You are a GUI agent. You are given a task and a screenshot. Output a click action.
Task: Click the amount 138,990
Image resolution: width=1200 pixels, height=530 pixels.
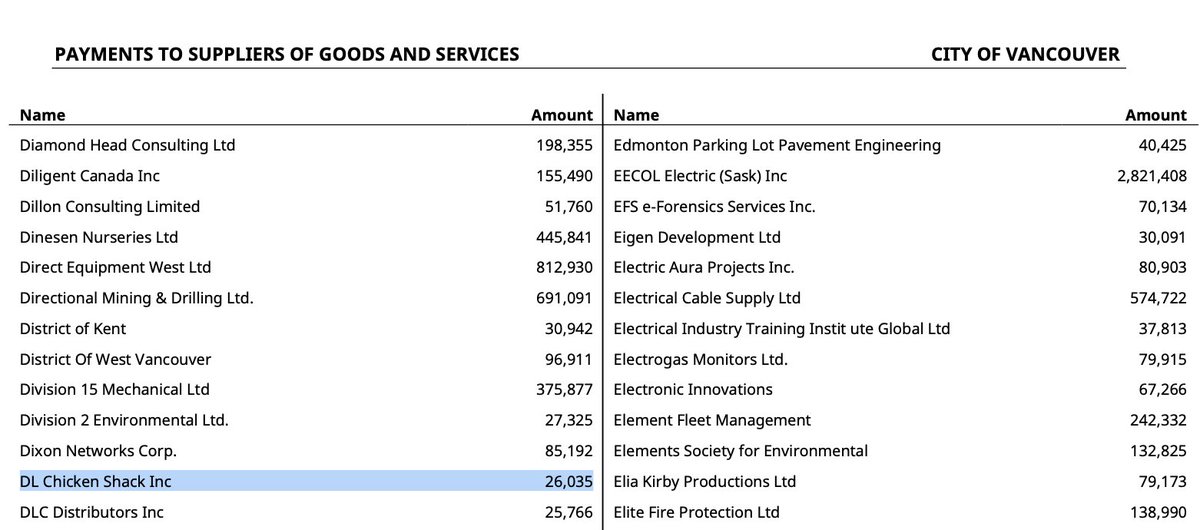(1158, 512)
